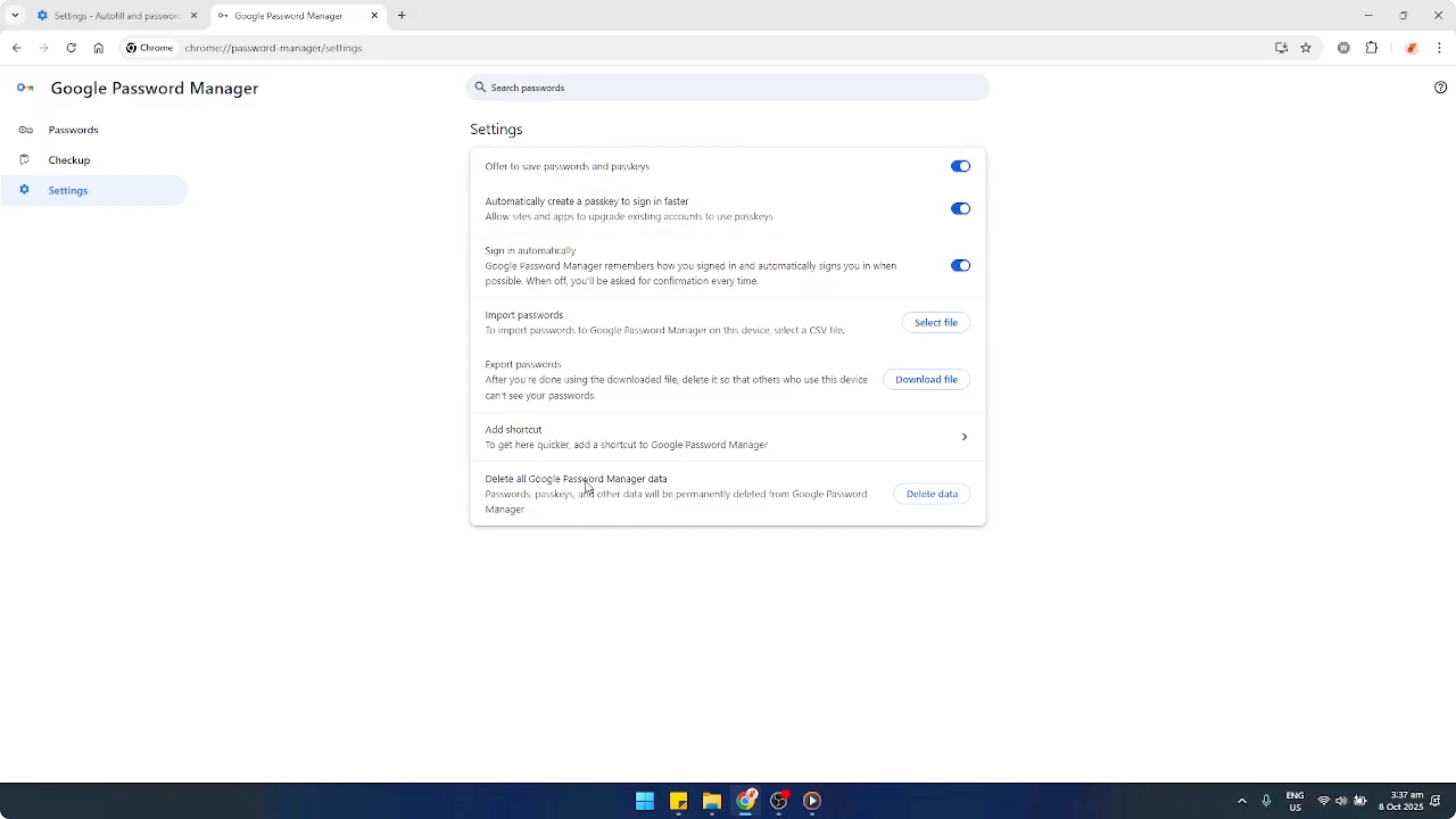Click the Chrome taskbar icon
Screen dimensions: 1456x819
[745, 801]
